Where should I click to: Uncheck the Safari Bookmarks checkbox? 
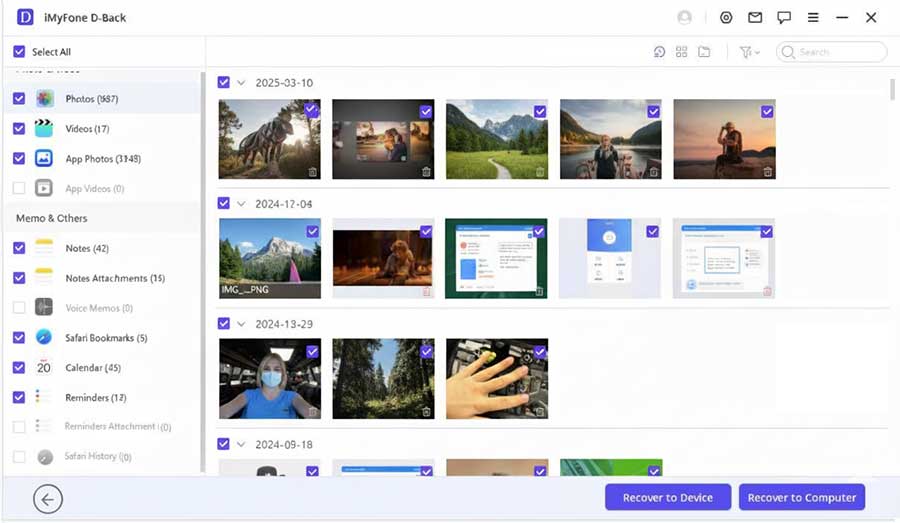point(19,338)
